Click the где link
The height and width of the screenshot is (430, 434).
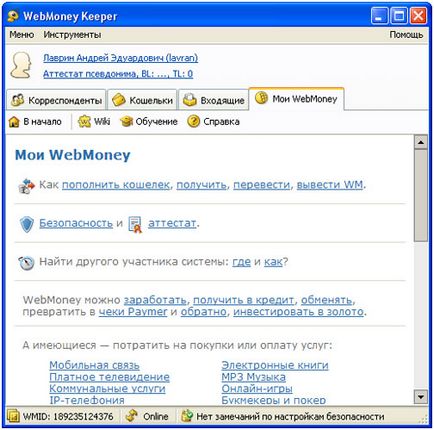point(241,262)
